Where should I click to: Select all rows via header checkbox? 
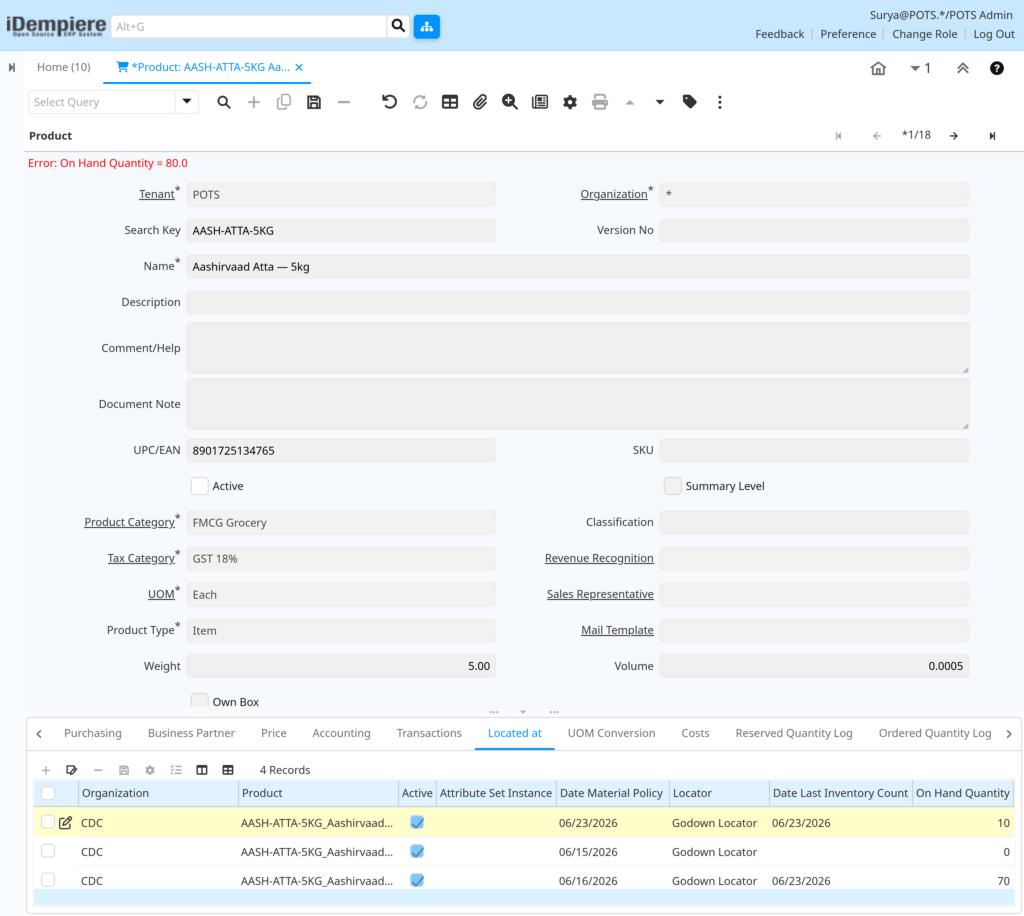(x=48, y=793)
